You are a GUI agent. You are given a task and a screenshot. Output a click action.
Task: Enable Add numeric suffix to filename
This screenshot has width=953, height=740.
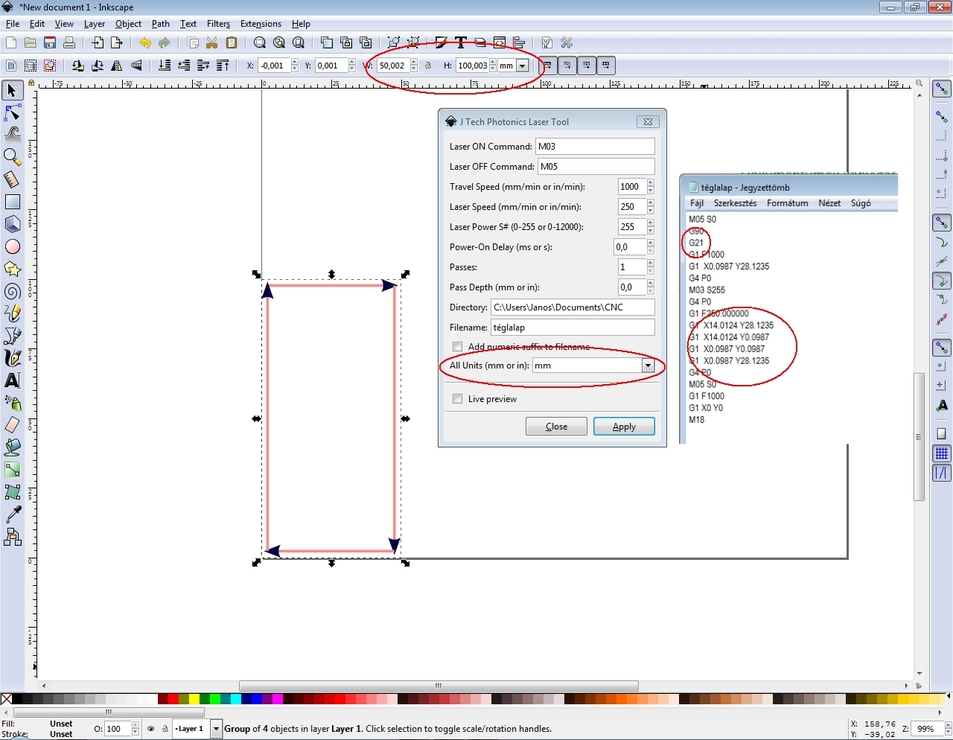[457, 347]
